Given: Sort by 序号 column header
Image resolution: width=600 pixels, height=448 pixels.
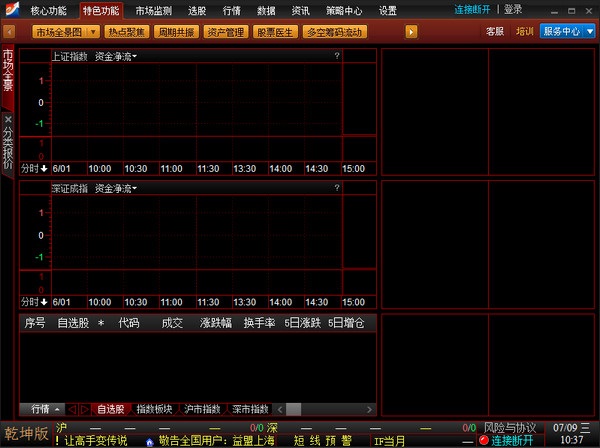Looking at the screenshot, I should (x=35, y=323).
